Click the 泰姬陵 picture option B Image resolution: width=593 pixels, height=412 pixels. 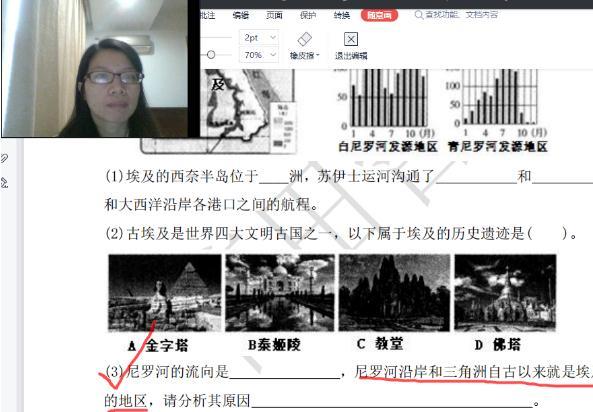point(280,293)
